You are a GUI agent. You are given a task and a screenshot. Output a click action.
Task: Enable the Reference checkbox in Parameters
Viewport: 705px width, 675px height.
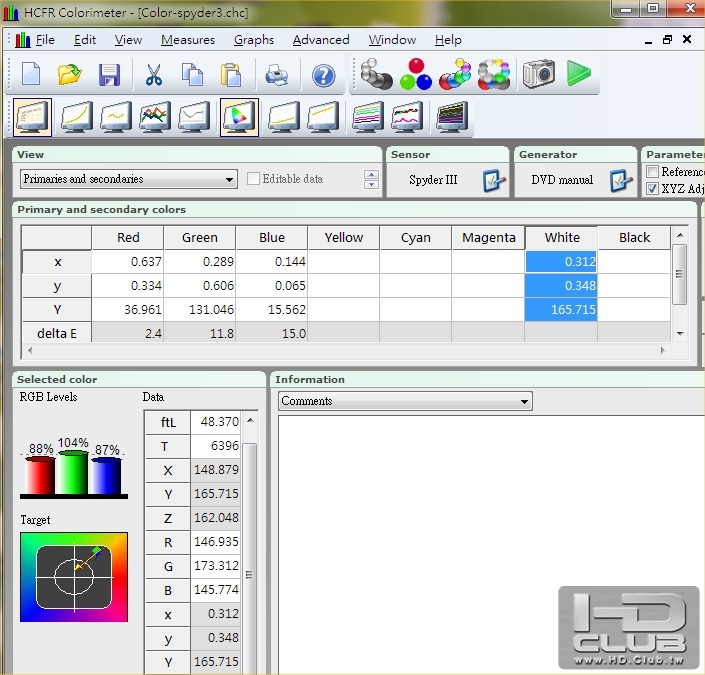click(x=653, y=172)
